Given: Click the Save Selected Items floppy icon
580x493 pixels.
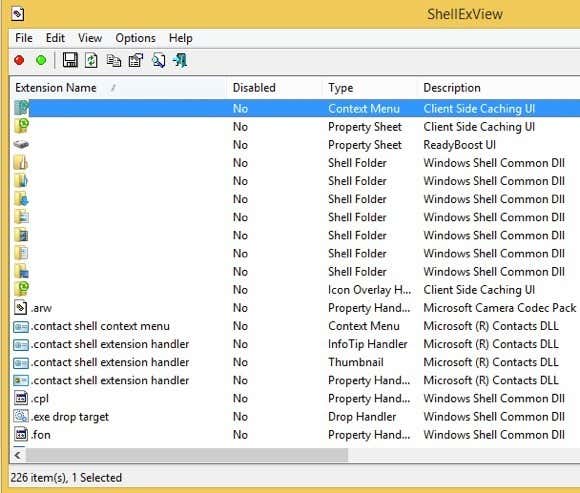Looking at the screenshot, I should pyautogui.click(x=70, y=60).
